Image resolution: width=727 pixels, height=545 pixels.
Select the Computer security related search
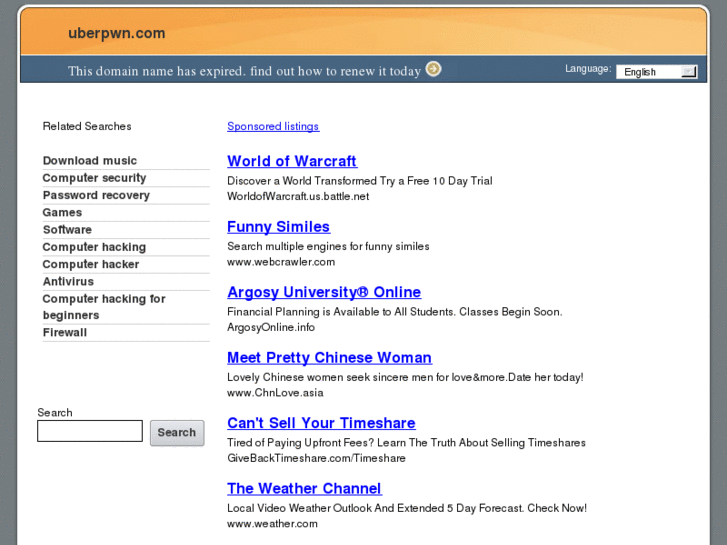click(x=95, y=178)
